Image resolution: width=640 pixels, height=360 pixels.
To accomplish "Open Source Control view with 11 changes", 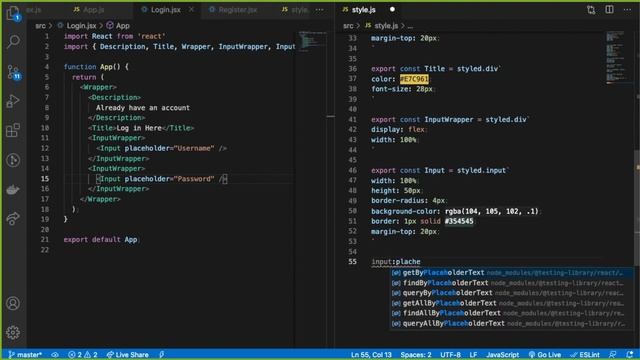I will pyautogui.click(x=13, y=72).
